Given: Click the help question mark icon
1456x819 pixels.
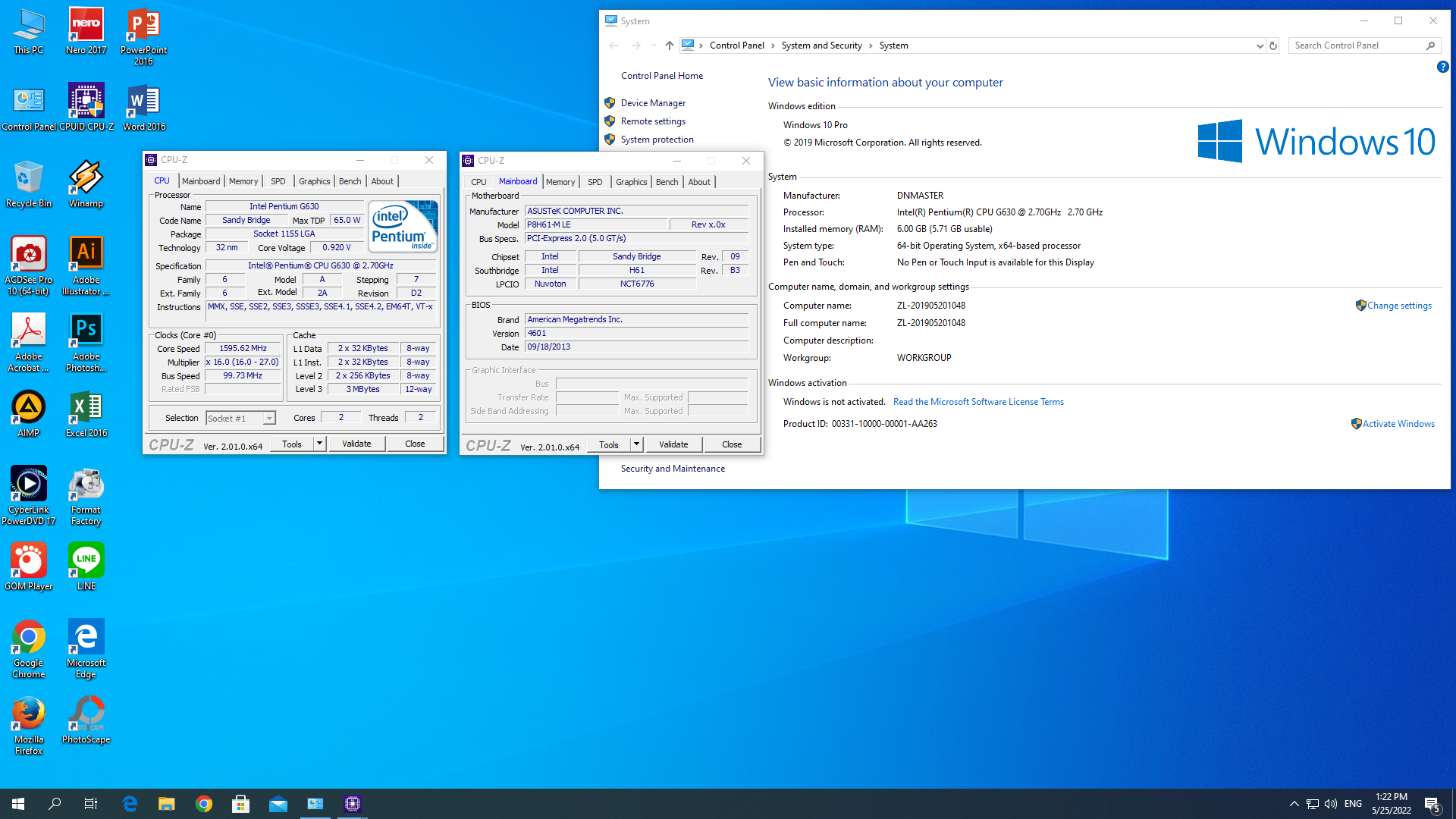Looking at the screenshot, I should click(x=1442, y=67).
